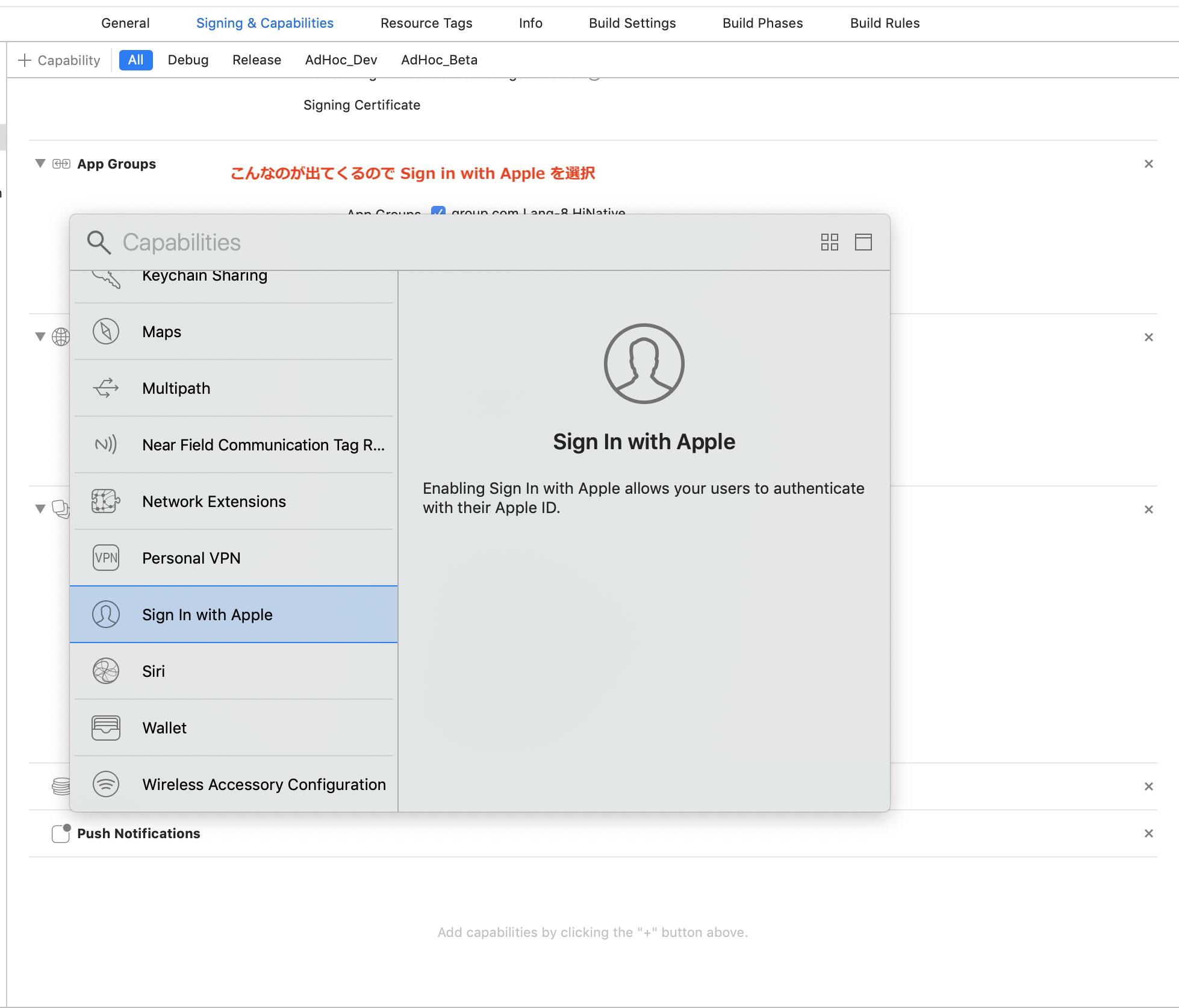Switch capabilities library to grid view
The image size is (1179, 1008).
tap(829, 242)
